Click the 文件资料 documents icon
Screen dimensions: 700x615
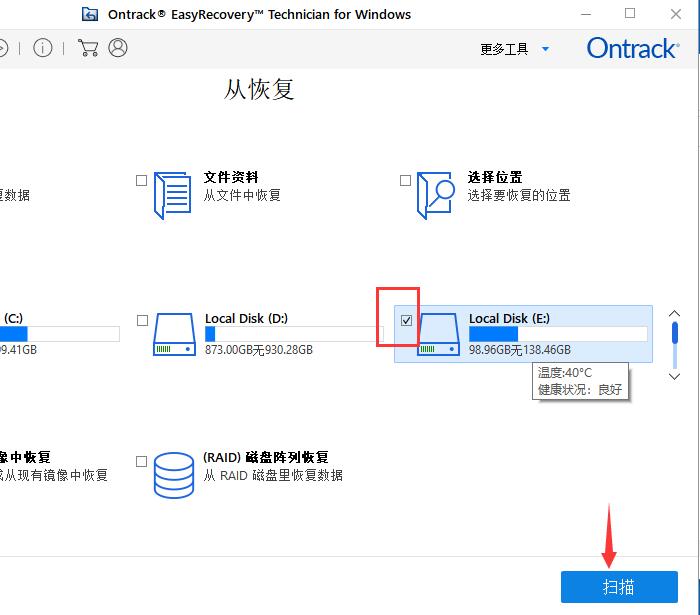(x=172, y=195)
